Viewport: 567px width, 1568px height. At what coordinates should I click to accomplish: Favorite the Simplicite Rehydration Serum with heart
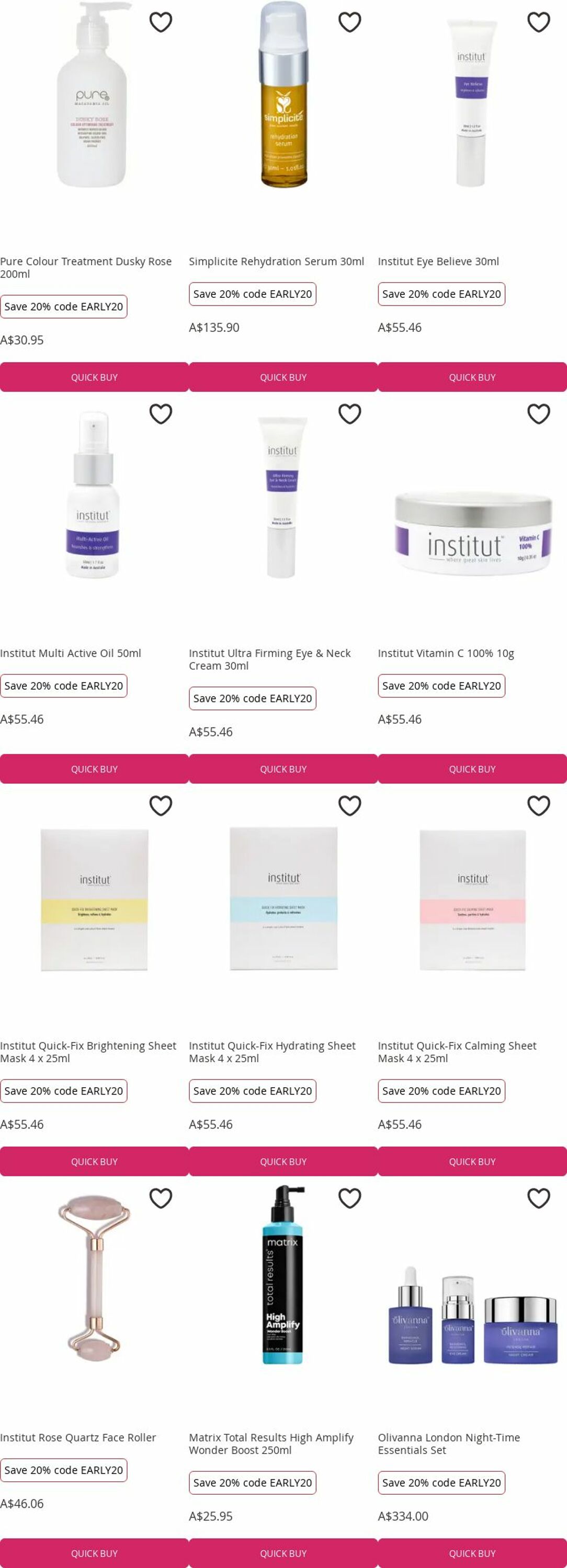coord(349,22)
